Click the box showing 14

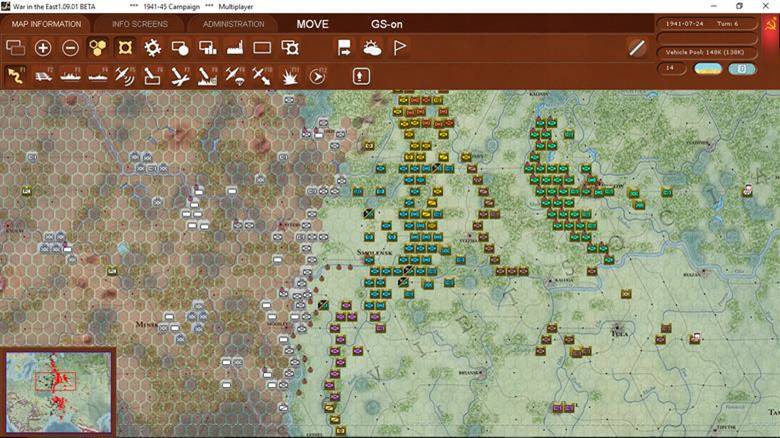coord(672,68)
